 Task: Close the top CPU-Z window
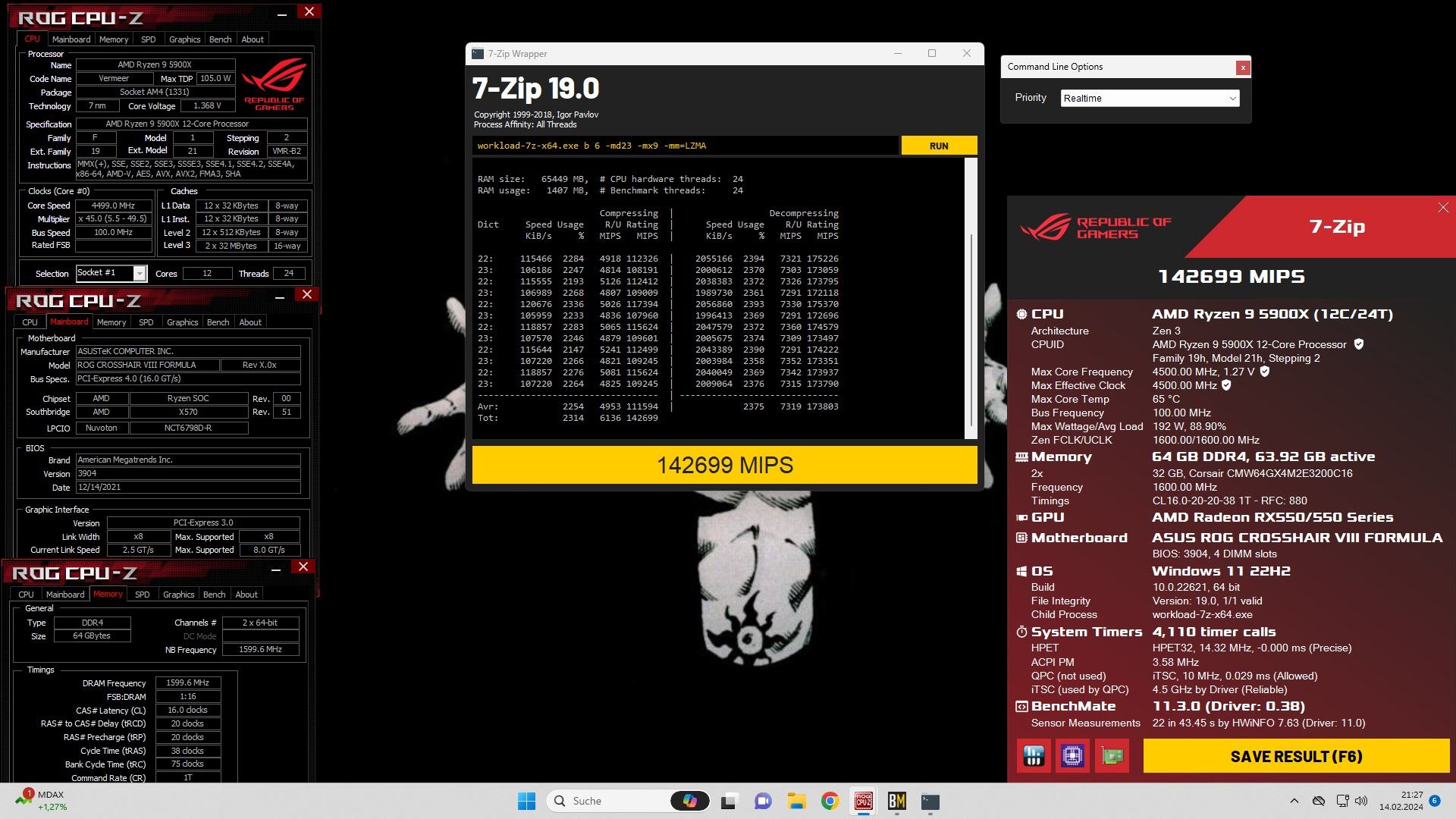(x=309, y=12)
